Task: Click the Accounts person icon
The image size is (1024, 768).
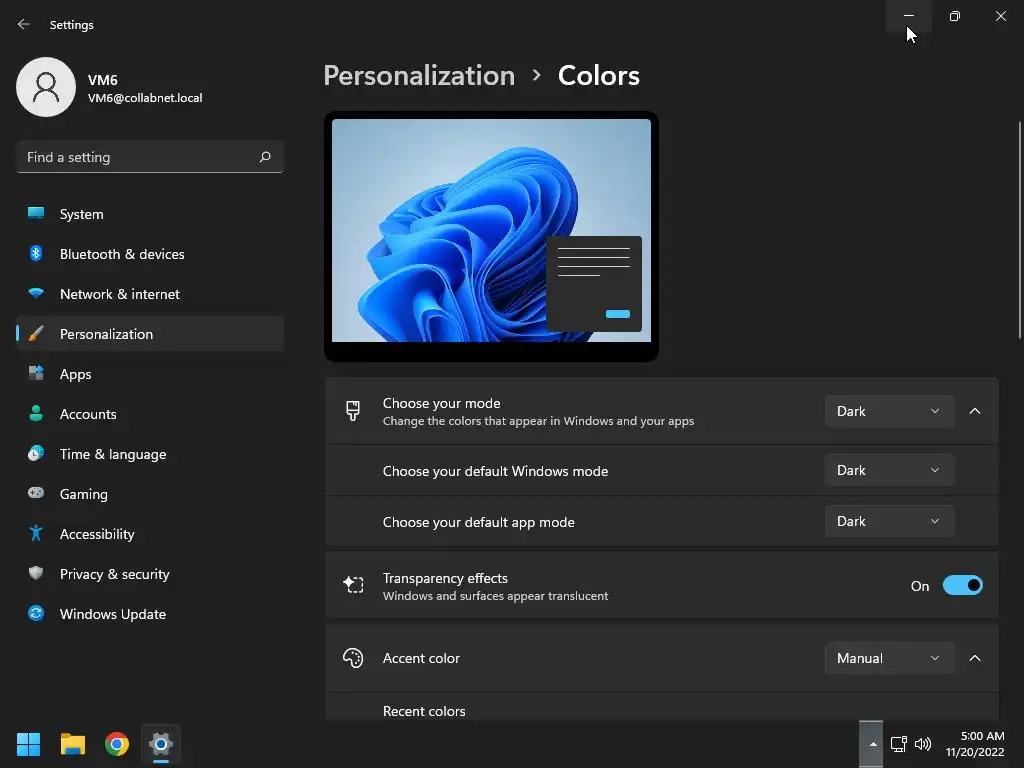Action: pos(36,413)
